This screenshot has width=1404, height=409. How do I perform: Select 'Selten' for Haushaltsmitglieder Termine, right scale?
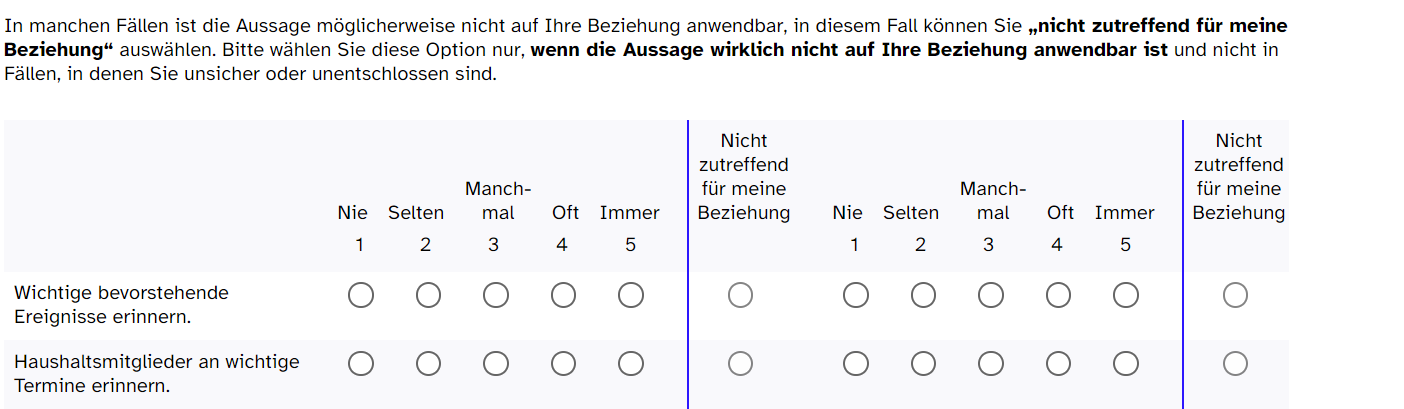(923, 364)
